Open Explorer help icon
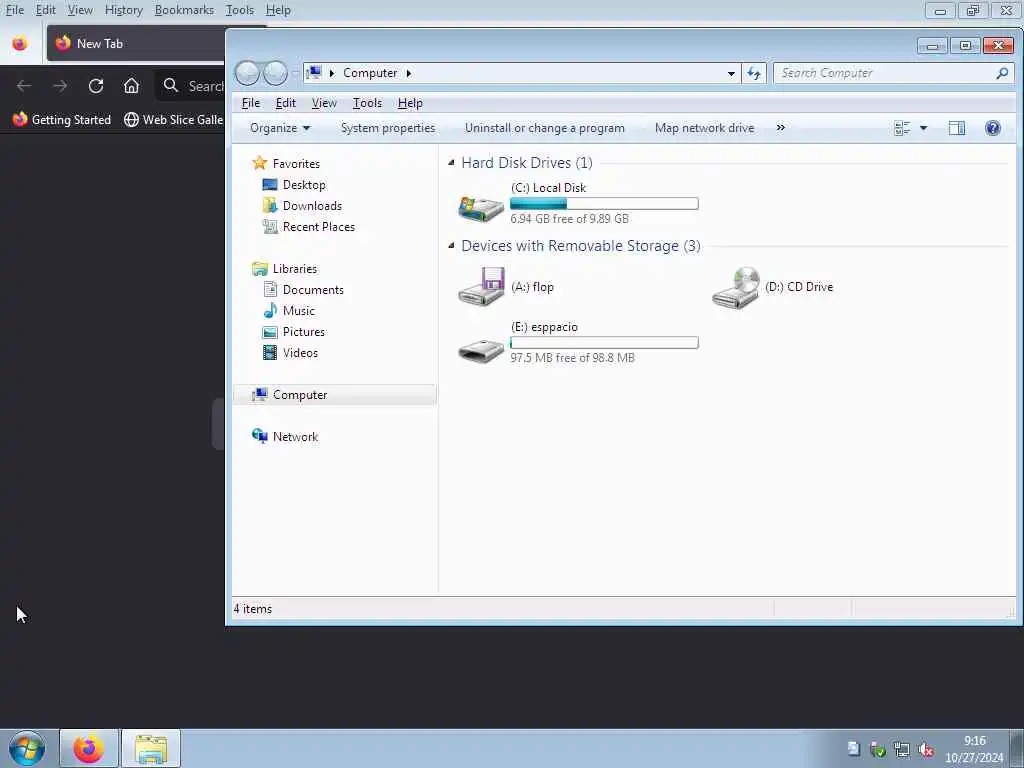Image resolution: width=1024 pixels, height=768 pixels. click(993, 128)
